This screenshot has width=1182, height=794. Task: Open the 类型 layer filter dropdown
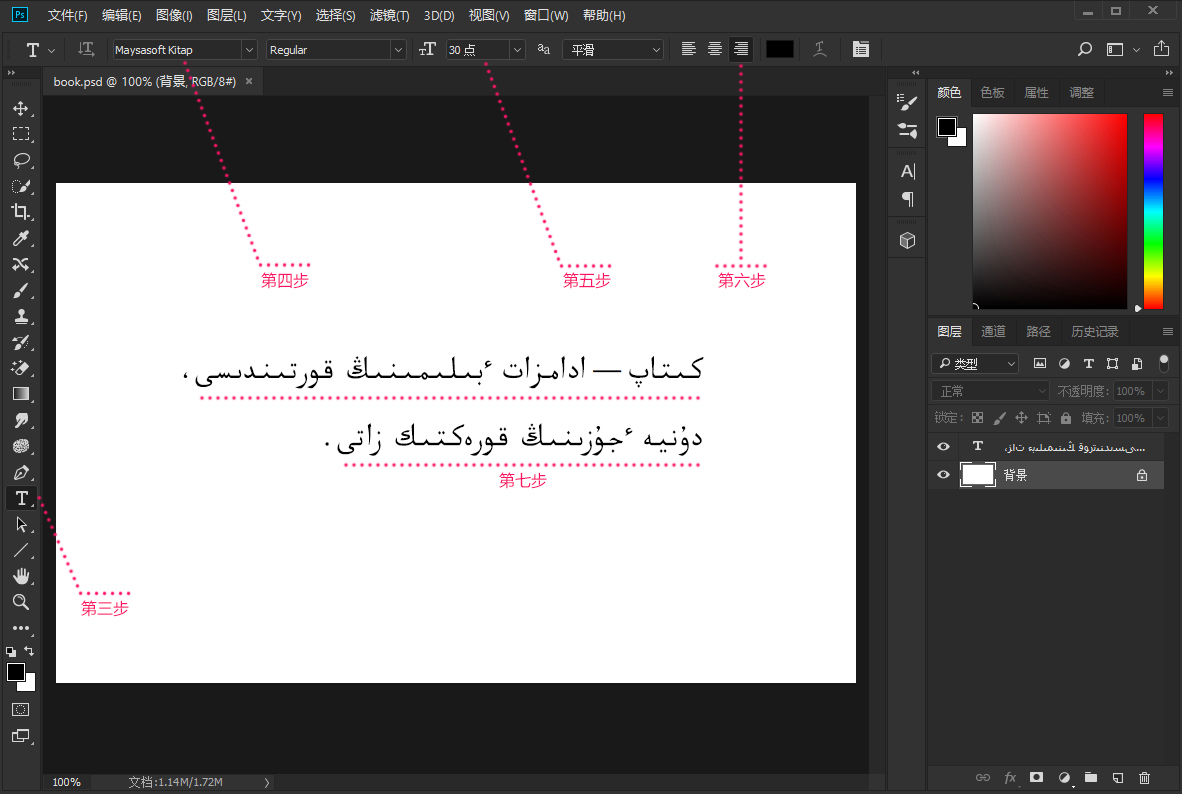975,363
